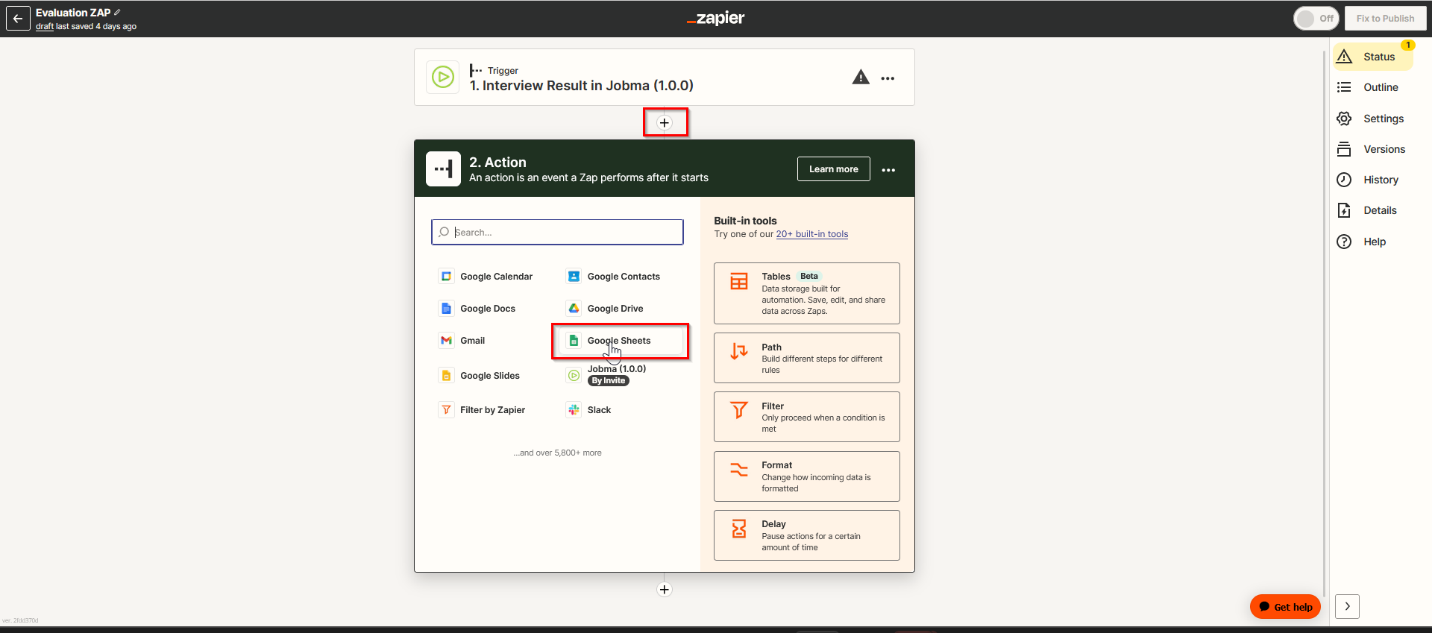Open the Status sidebar panel
1432x633 pixels.
[x=1373, y=57]
